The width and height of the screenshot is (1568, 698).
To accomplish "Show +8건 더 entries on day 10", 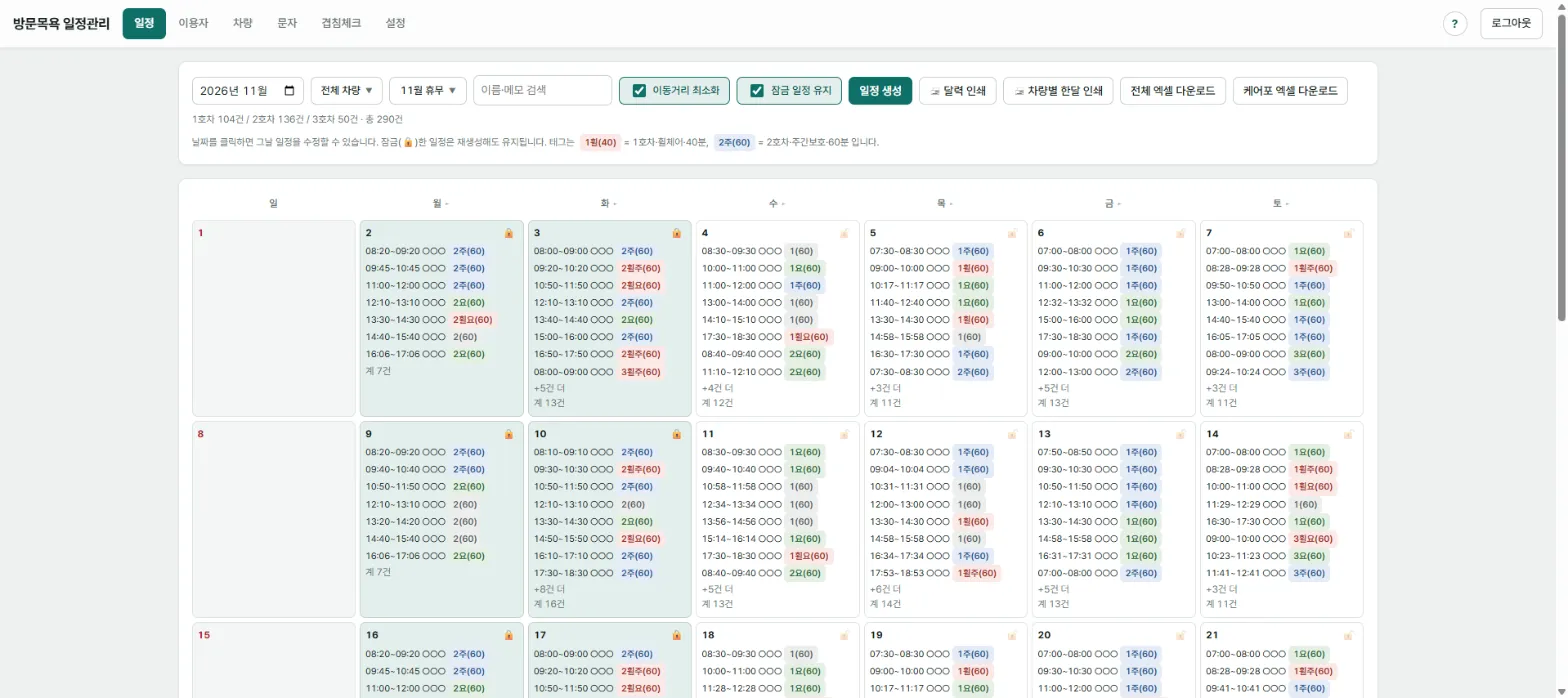I will point(549,589).
